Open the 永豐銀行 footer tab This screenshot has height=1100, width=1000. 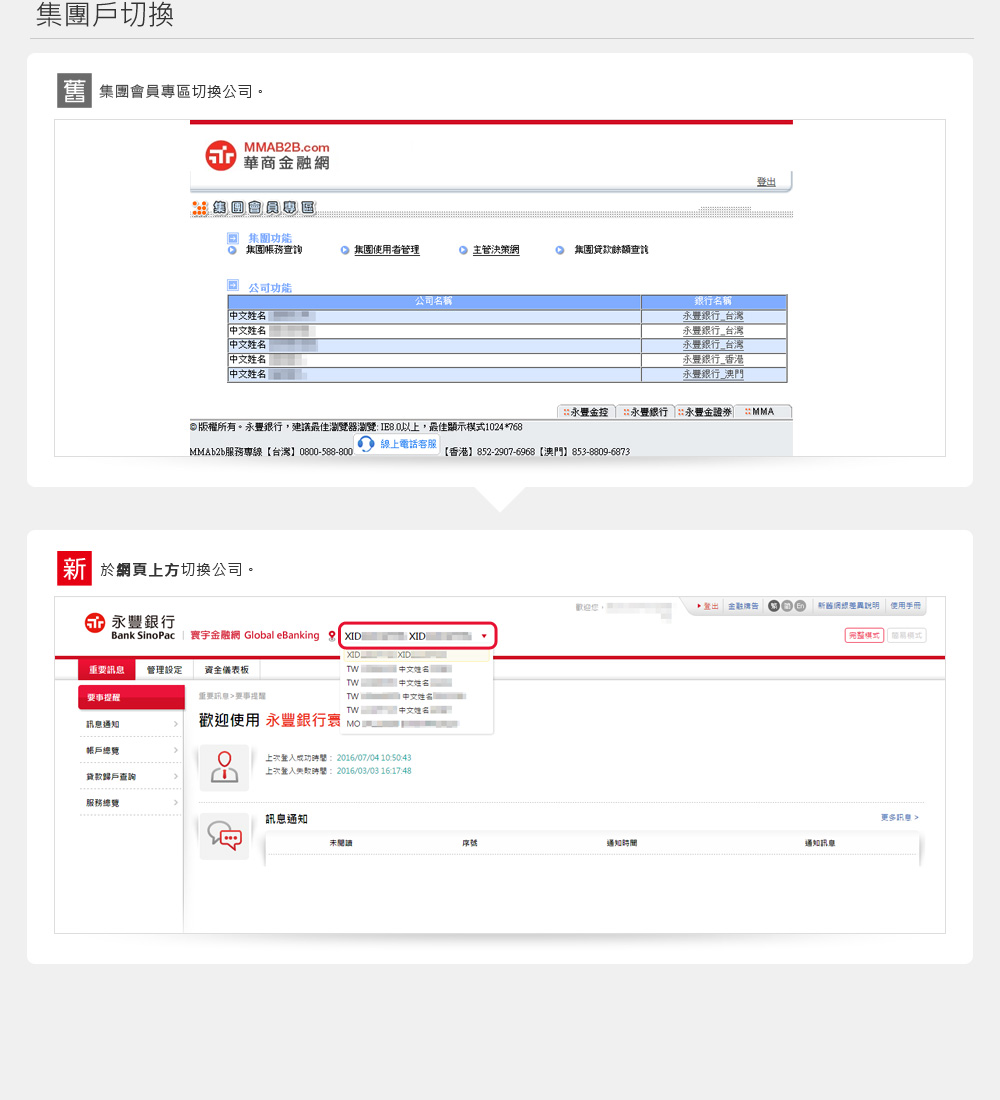646,412
